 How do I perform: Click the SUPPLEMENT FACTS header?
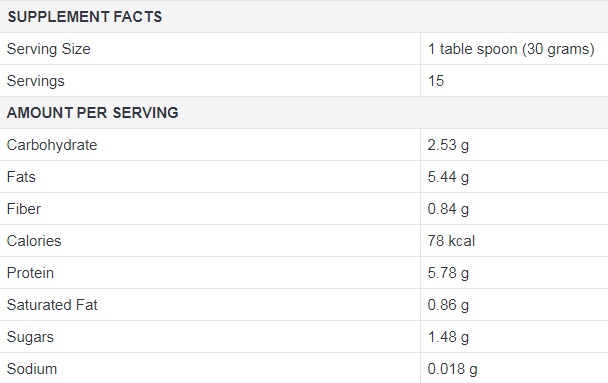[x=85, y=17]
